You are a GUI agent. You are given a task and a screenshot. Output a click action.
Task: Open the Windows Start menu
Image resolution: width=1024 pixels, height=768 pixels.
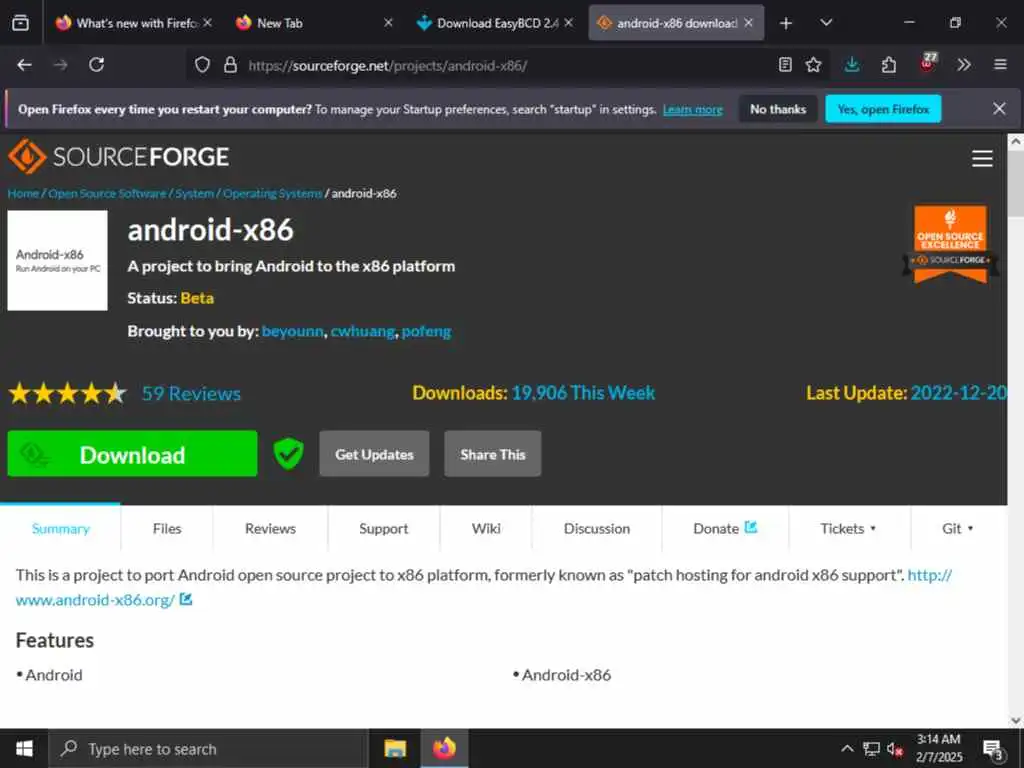(x=24, y=748)
